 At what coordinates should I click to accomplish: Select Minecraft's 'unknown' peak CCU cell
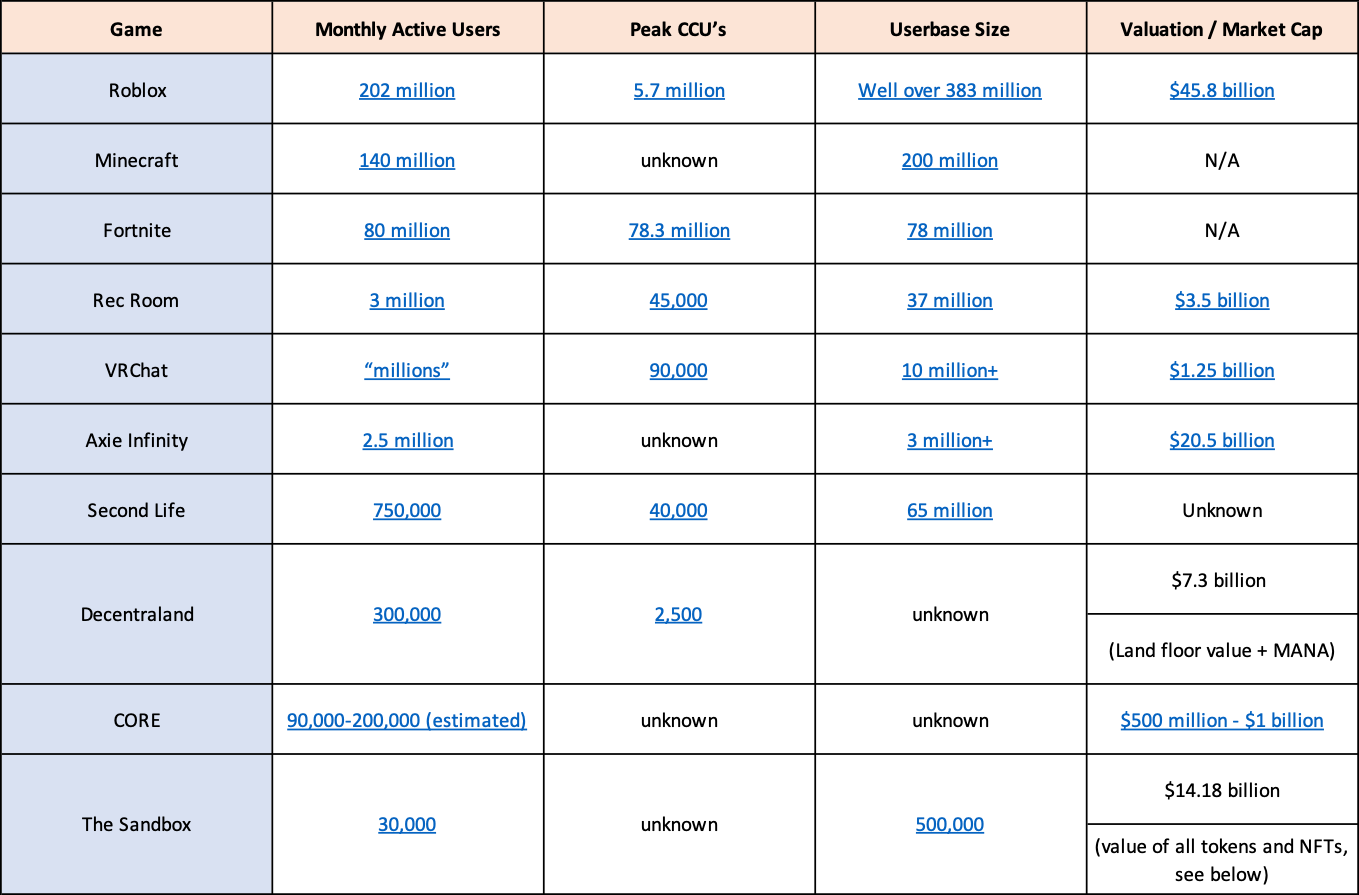coord(679,160)
